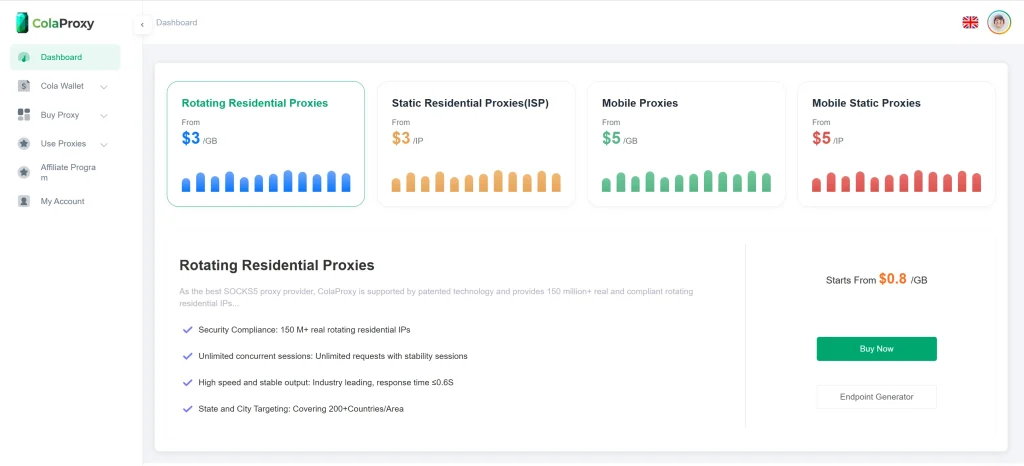
Task: Open the Buy Proxy menu item
Action: (65, 115)
